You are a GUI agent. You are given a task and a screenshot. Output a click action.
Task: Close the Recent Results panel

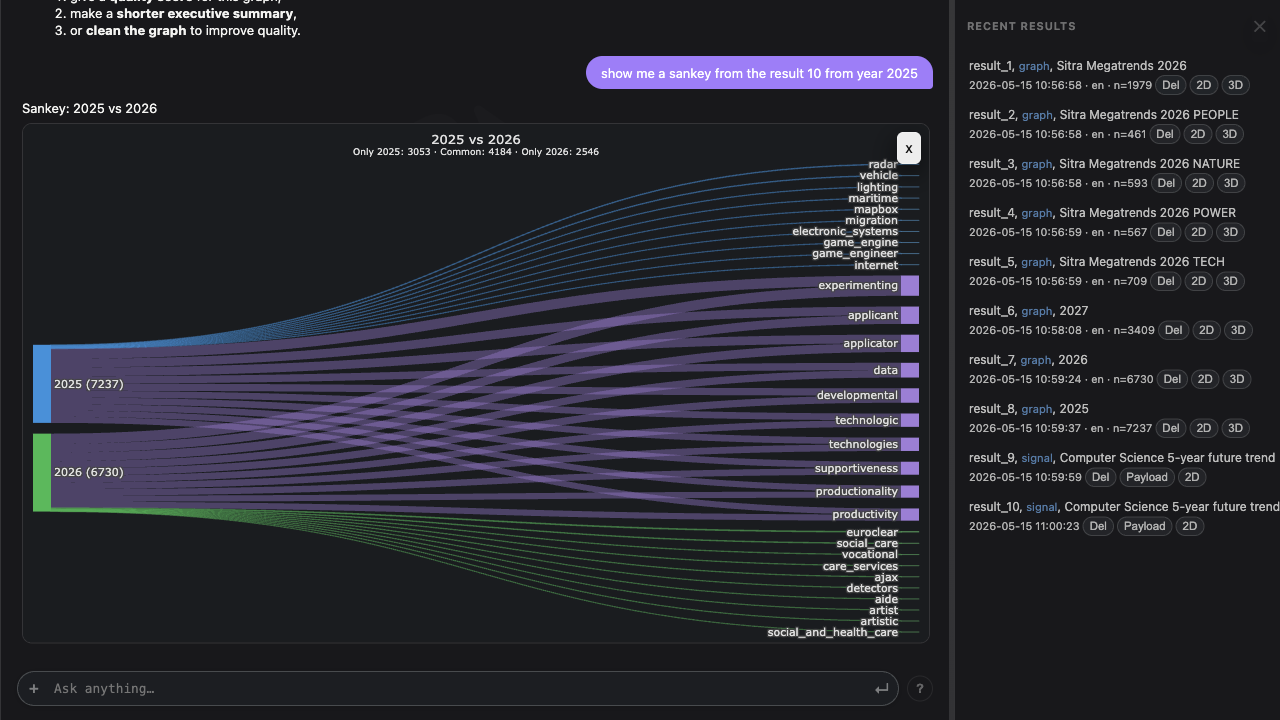pos(1260,27)
